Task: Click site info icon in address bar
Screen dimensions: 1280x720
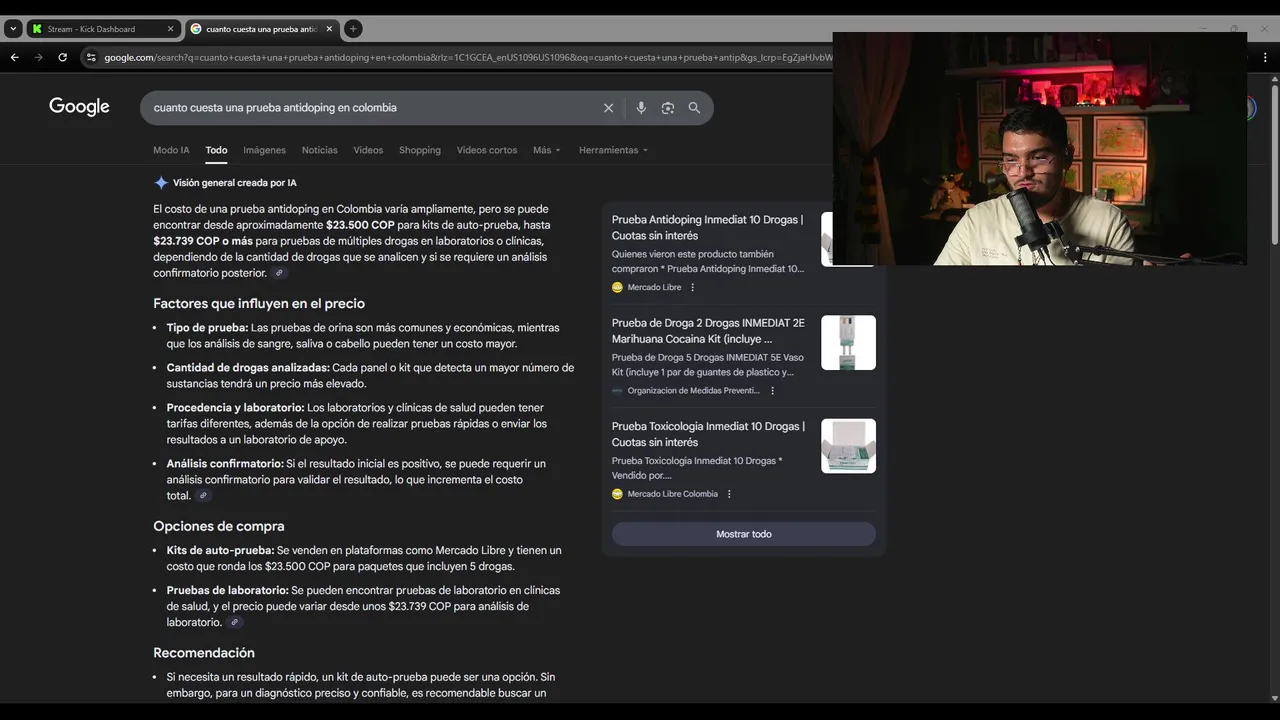Action: [91, 57]
